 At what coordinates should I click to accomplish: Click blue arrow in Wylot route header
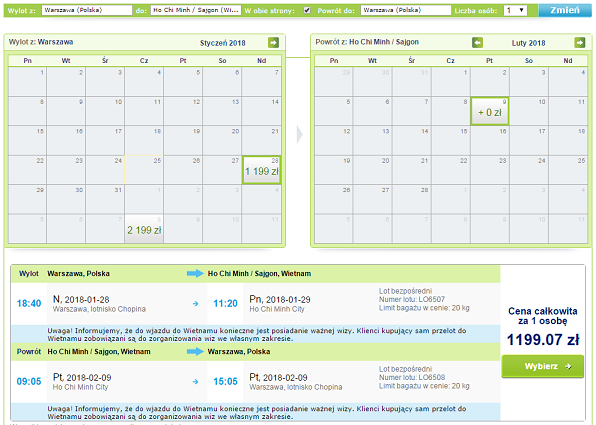coord(195,273)
